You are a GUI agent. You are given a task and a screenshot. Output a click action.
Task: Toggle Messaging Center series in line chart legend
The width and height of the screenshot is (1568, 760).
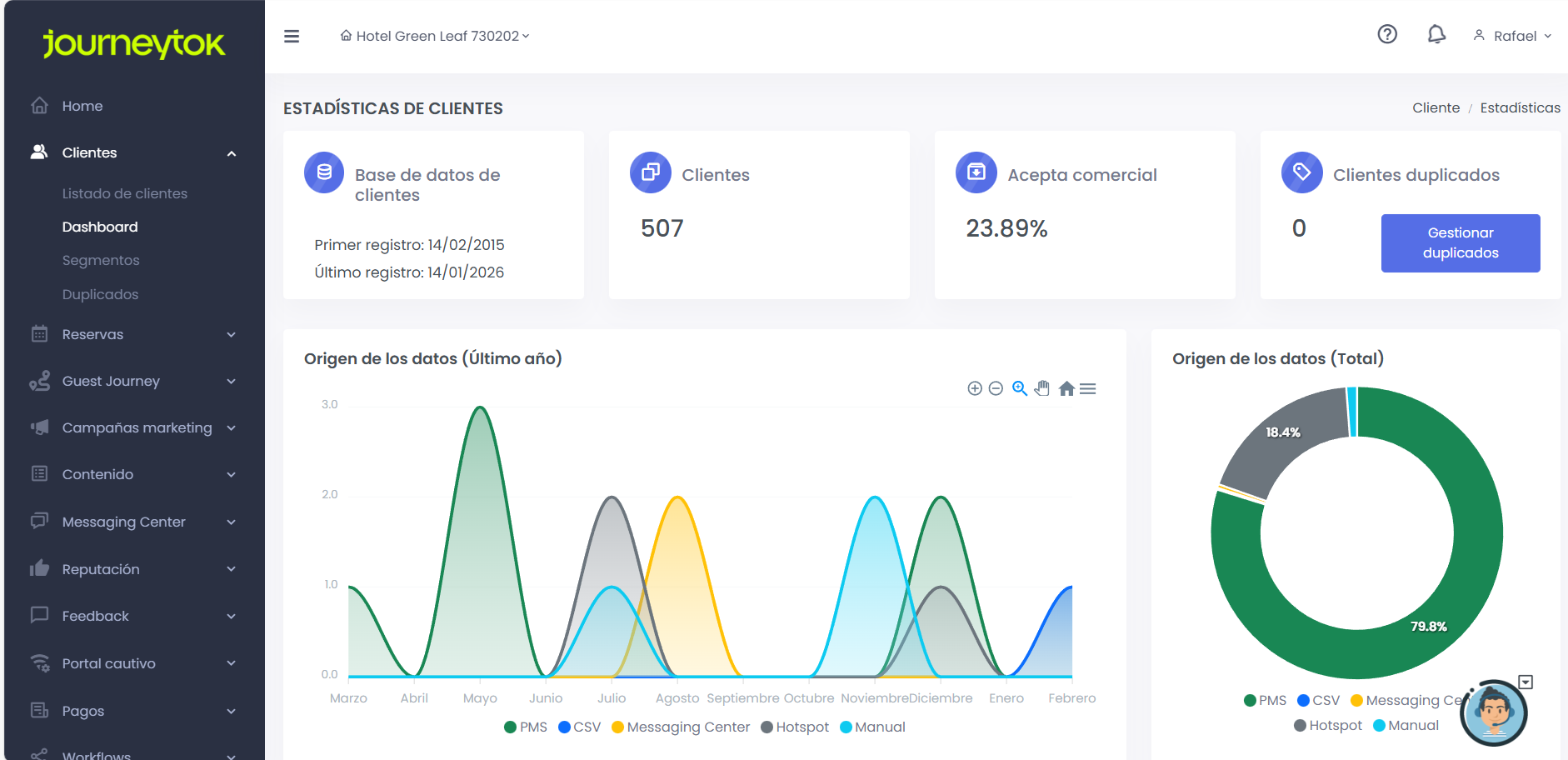coord(681,727)
